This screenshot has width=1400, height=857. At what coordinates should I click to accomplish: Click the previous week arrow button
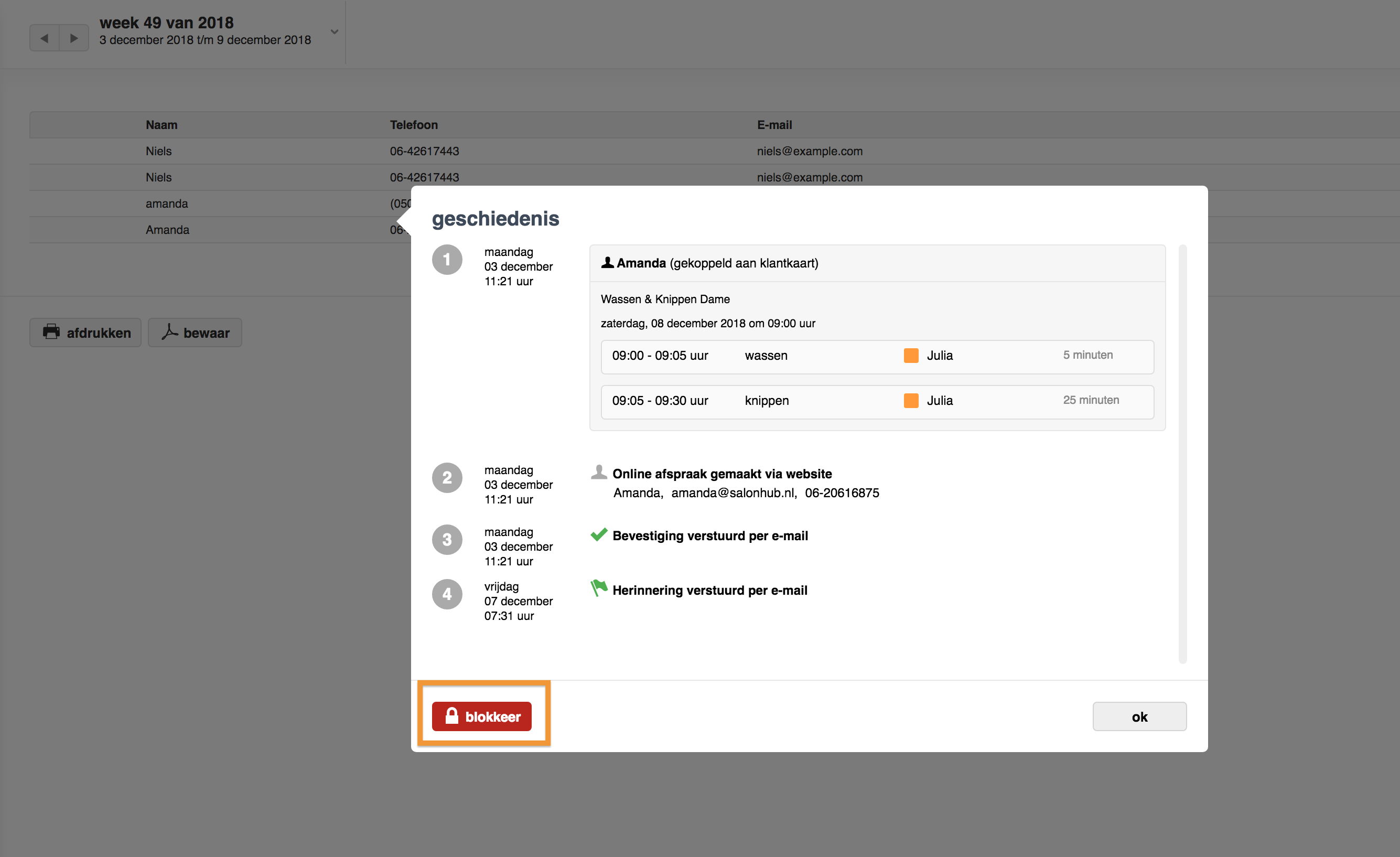click(45, 38)
